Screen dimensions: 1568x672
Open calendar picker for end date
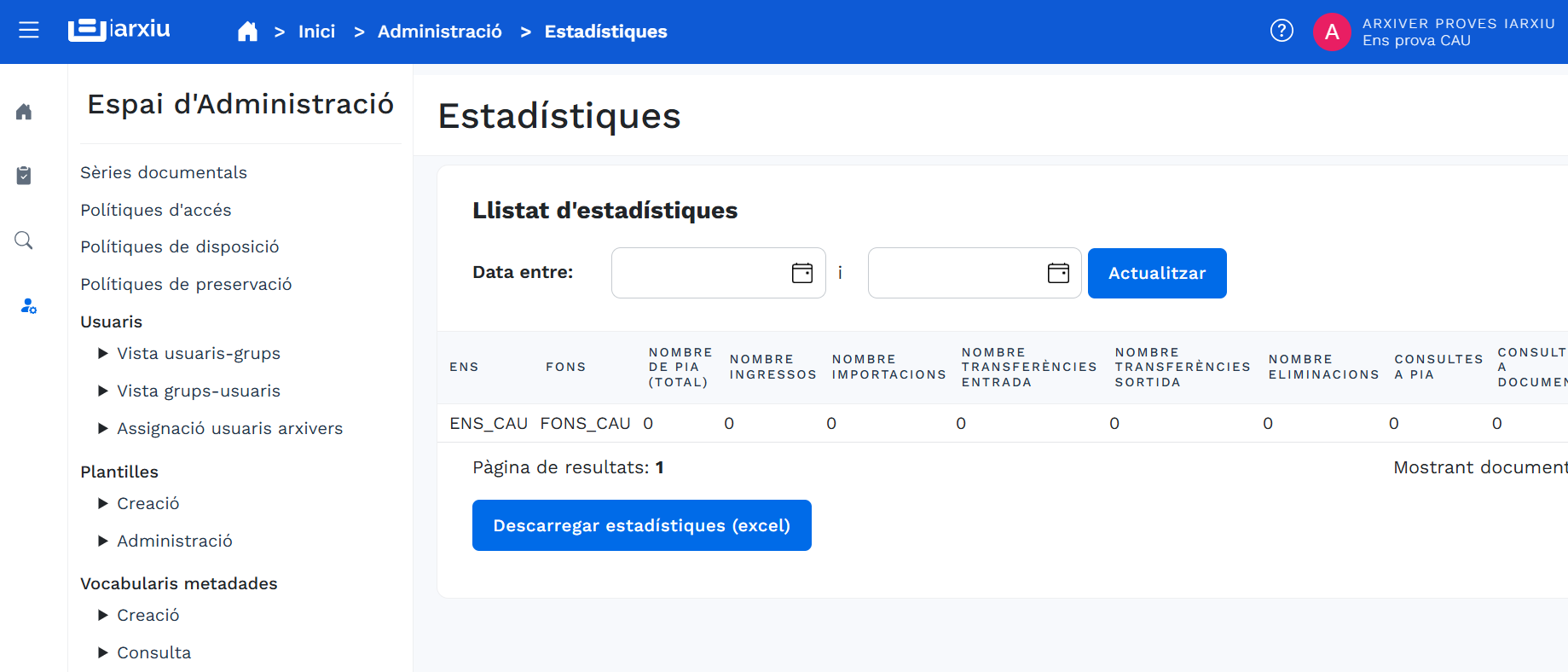tap(1058, 273)
